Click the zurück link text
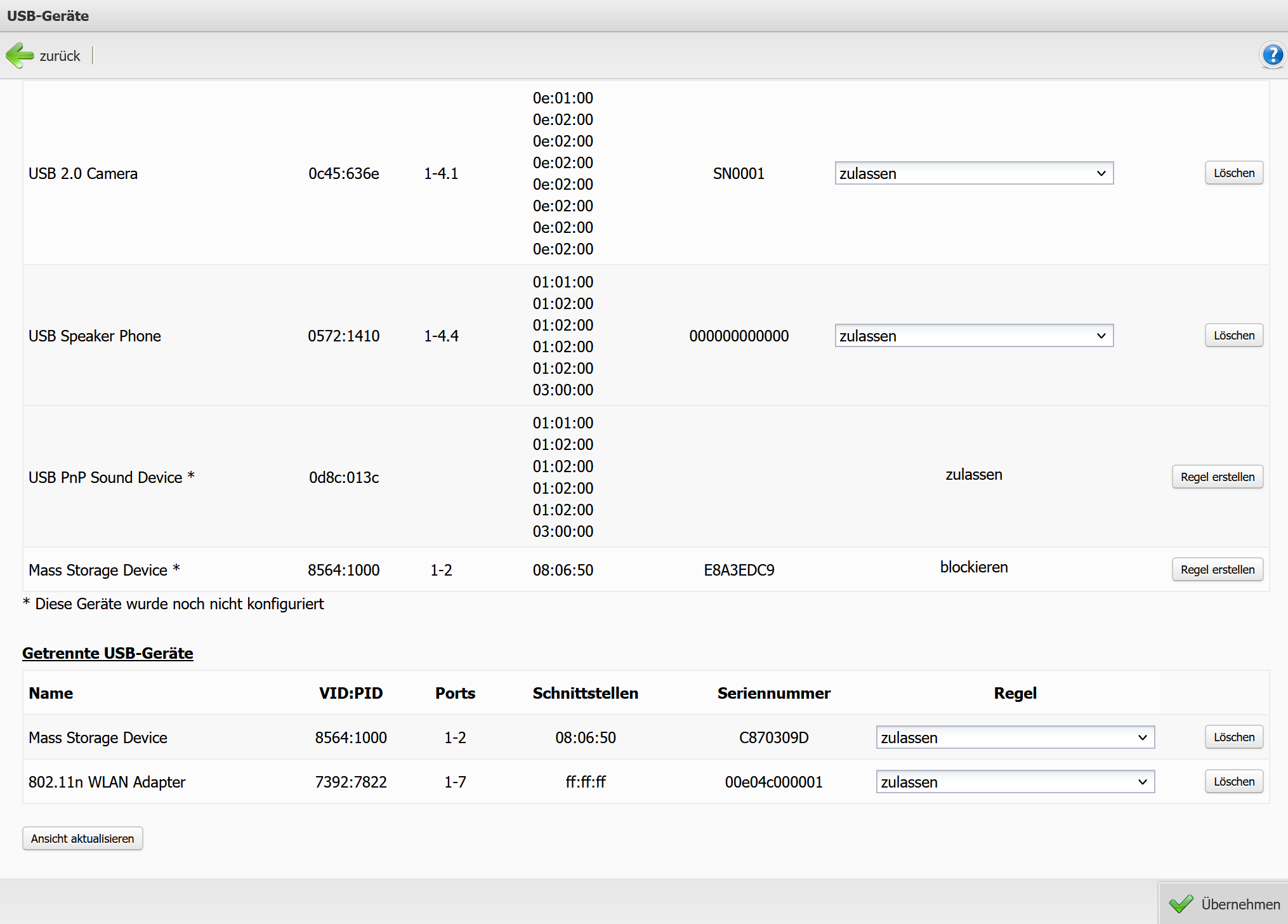Viewport: 1288px width, 924px height. point(60,56)
